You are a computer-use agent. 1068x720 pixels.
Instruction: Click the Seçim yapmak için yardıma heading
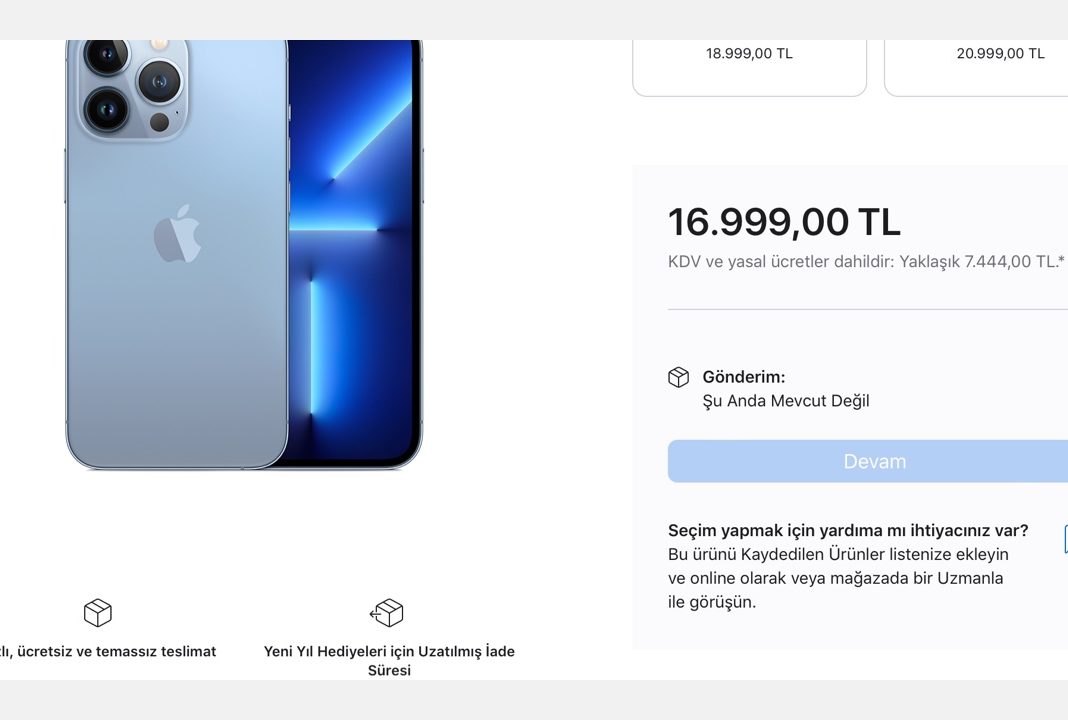click(848, 530)
